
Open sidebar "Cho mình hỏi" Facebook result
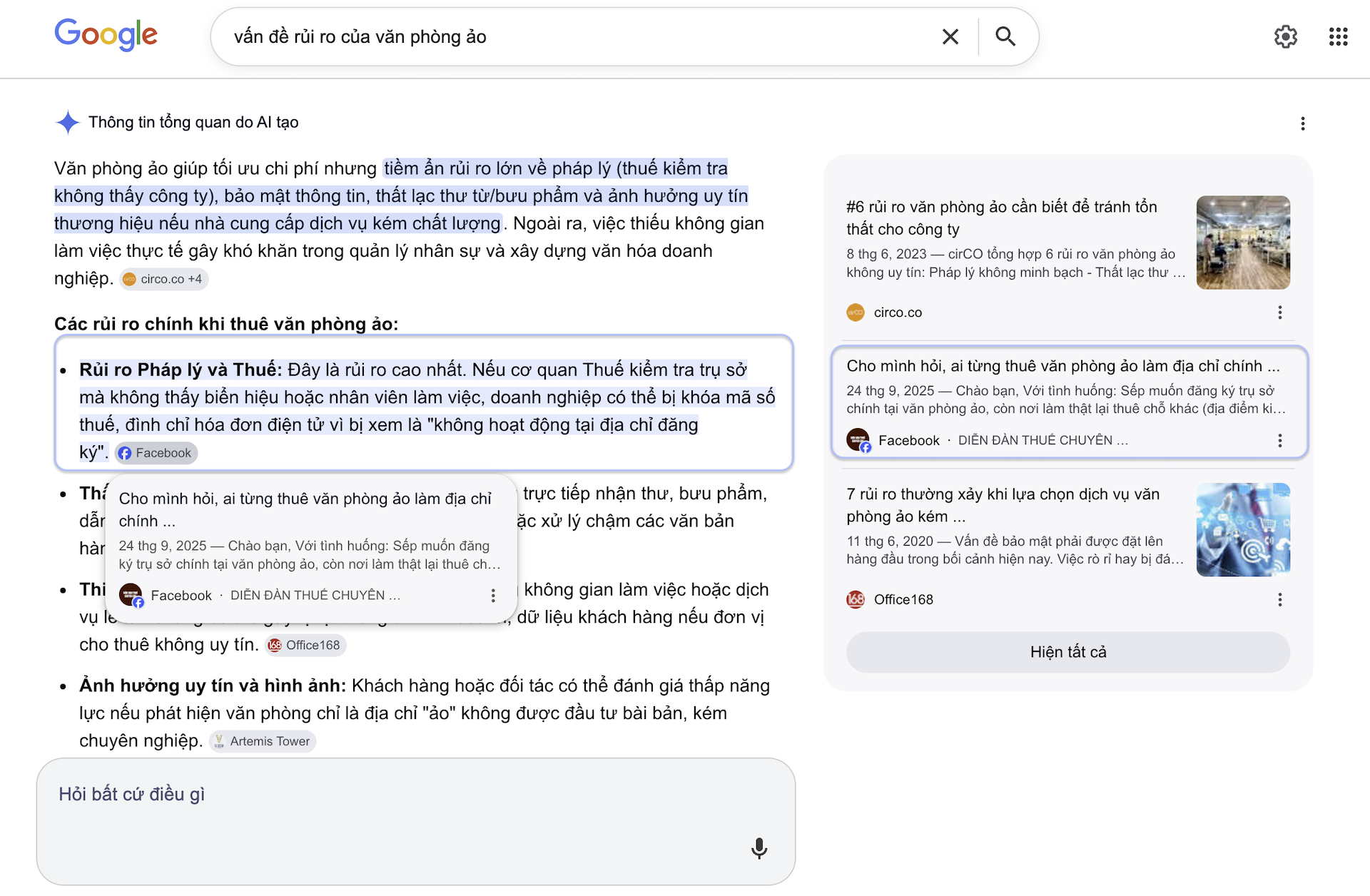pos(1063,366)
